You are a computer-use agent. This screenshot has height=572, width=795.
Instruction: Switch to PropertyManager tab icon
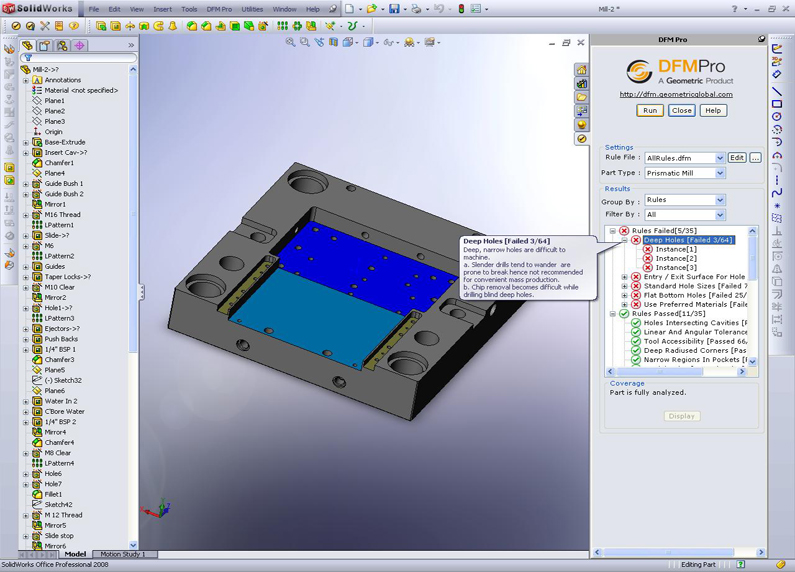click(45, 46)
